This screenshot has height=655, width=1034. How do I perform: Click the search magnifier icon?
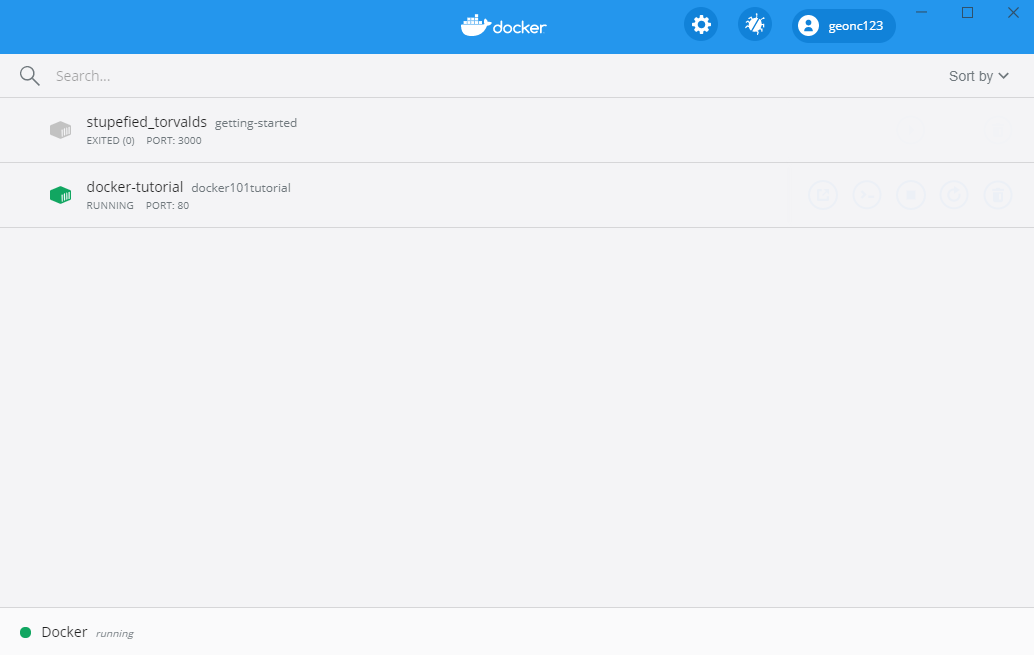(x=29, y=76)
